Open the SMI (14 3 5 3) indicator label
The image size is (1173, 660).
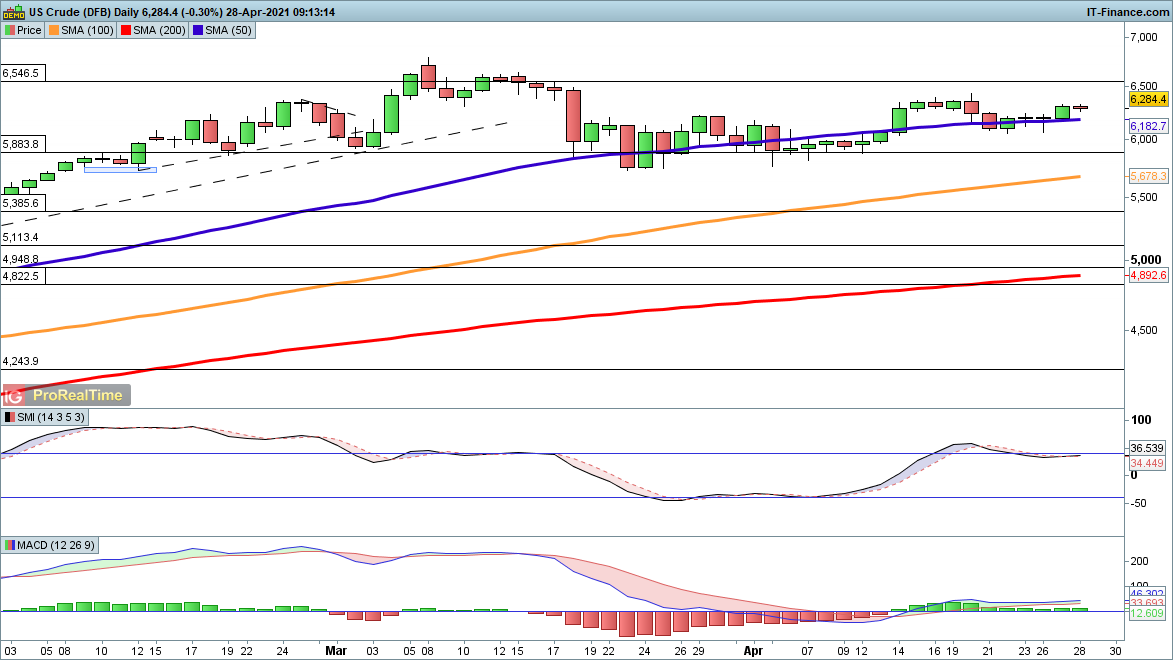pos(51,416)
